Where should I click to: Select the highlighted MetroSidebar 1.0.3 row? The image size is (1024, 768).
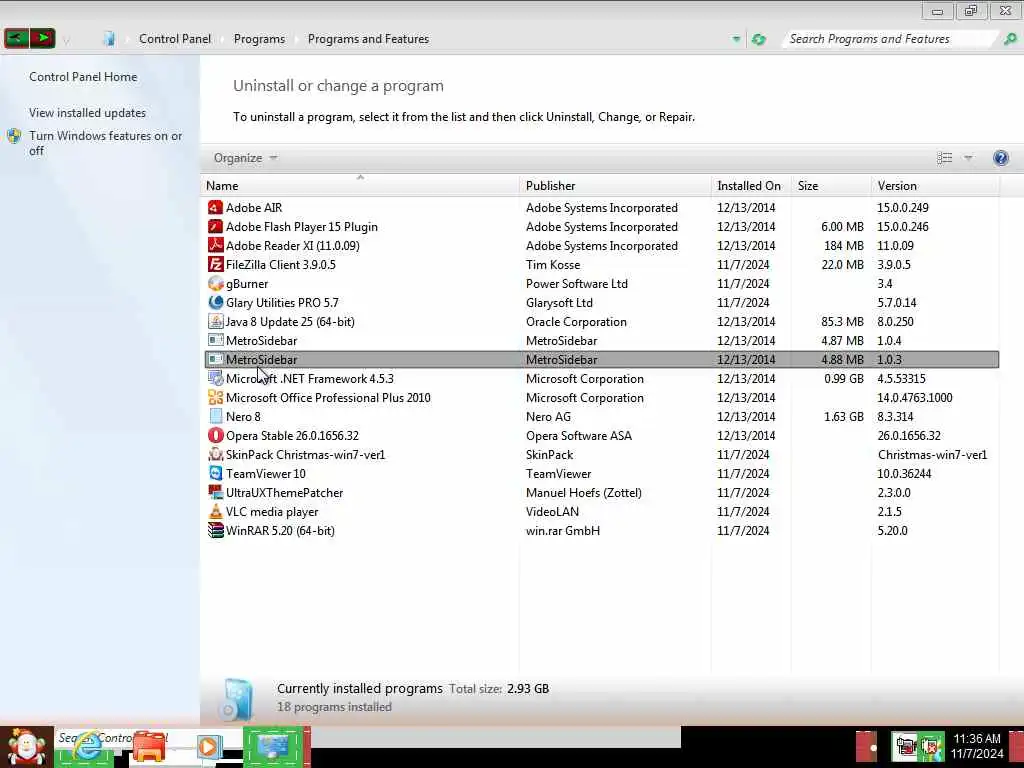click(601, 359)
